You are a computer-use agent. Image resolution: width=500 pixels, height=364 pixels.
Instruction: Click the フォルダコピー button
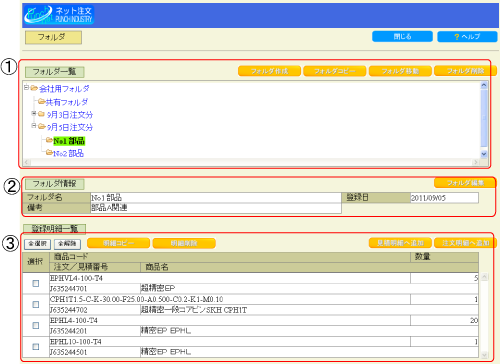point(335,71)
